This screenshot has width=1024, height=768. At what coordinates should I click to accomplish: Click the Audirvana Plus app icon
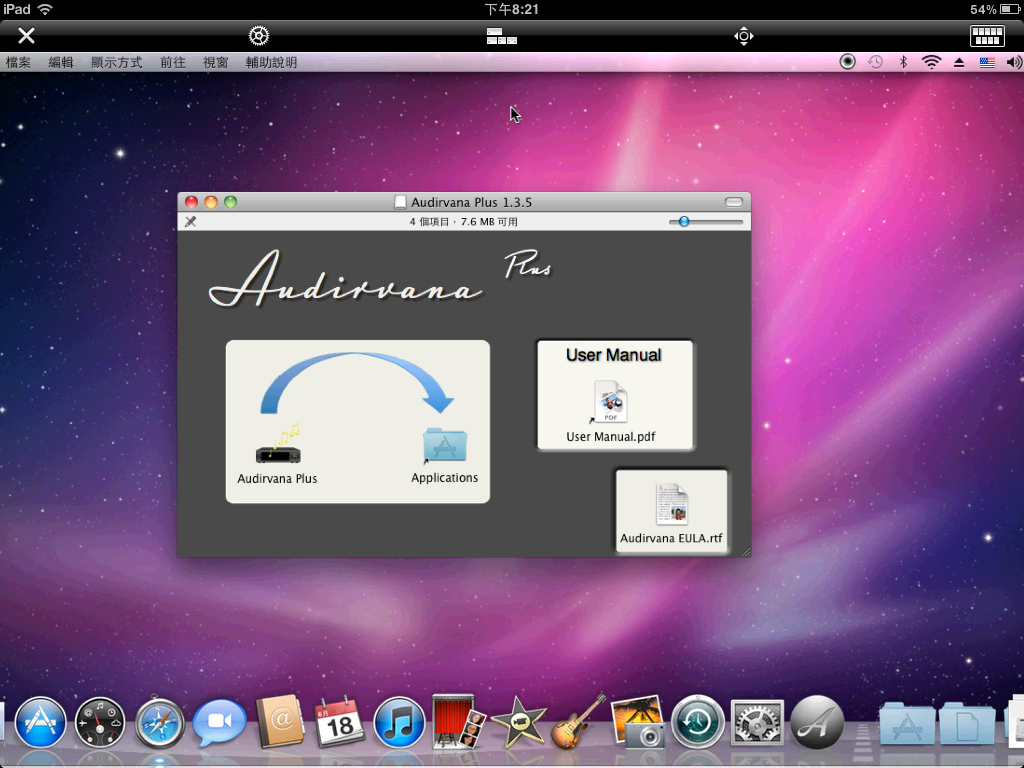(x=279, y=446)
